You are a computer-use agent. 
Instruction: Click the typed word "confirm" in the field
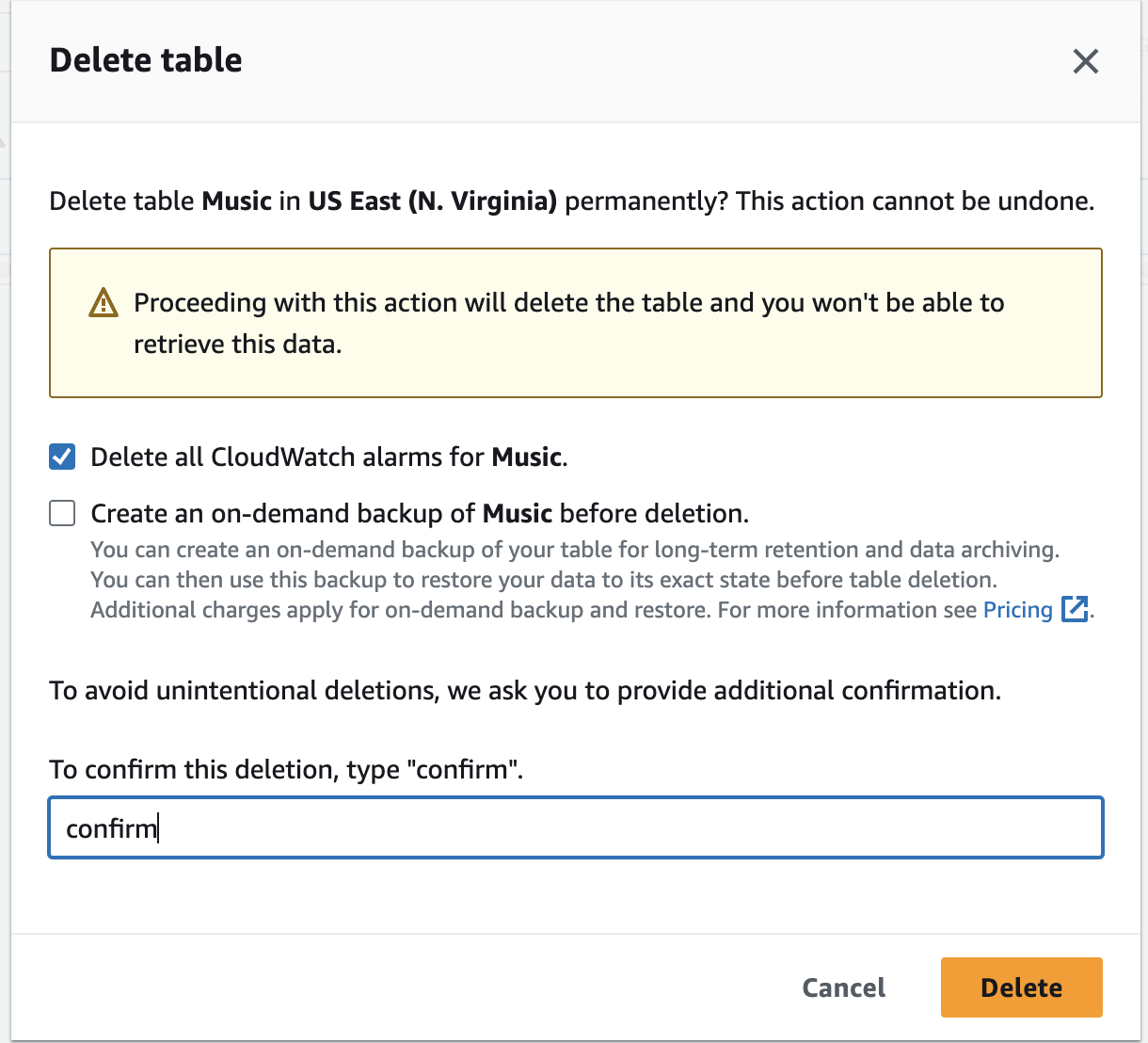coord(110,828)
